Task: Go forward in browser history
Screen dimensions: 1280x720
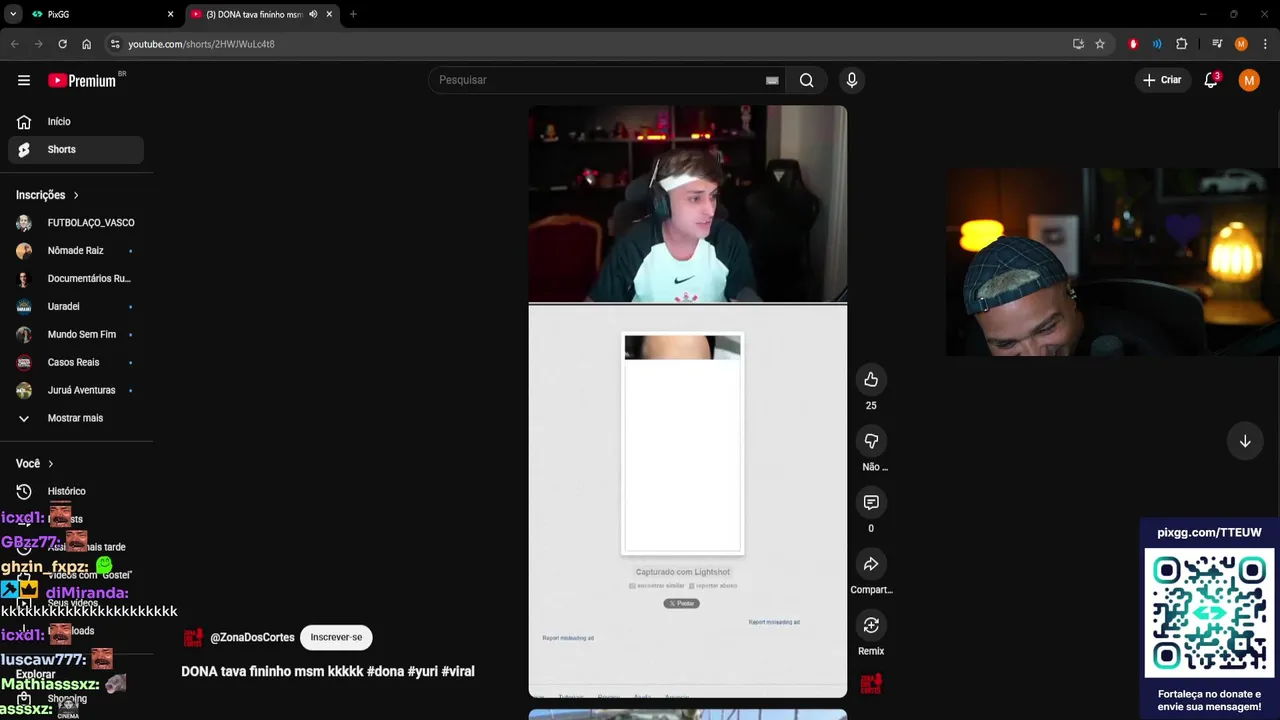Action: 38,44
